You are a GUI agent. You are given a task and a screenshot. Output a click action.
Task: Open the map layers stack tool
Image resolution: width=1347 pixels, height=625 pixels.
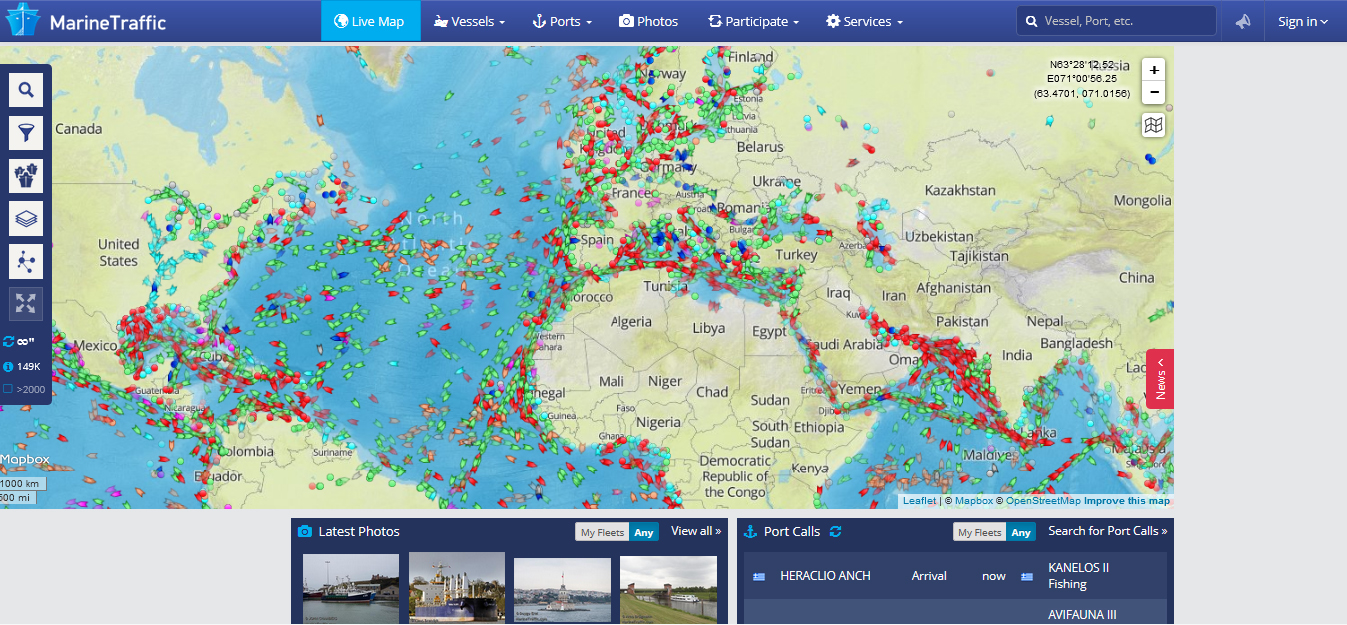26,218
